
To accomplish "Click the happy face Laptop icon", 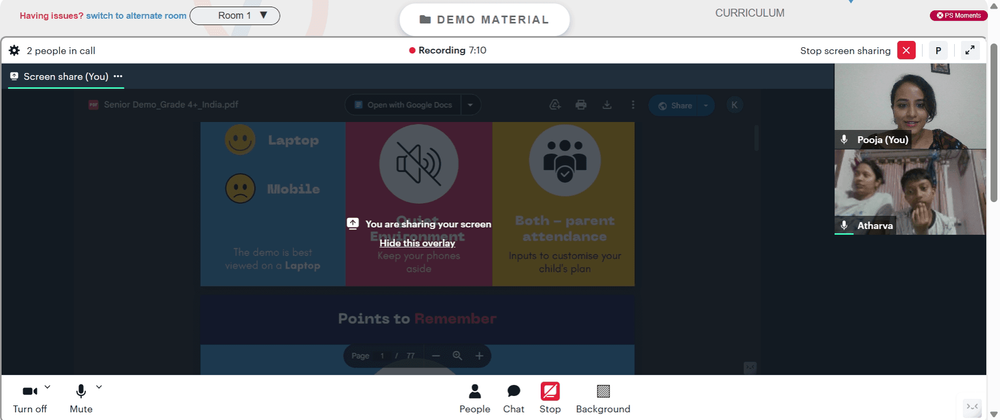I will 240,140.
